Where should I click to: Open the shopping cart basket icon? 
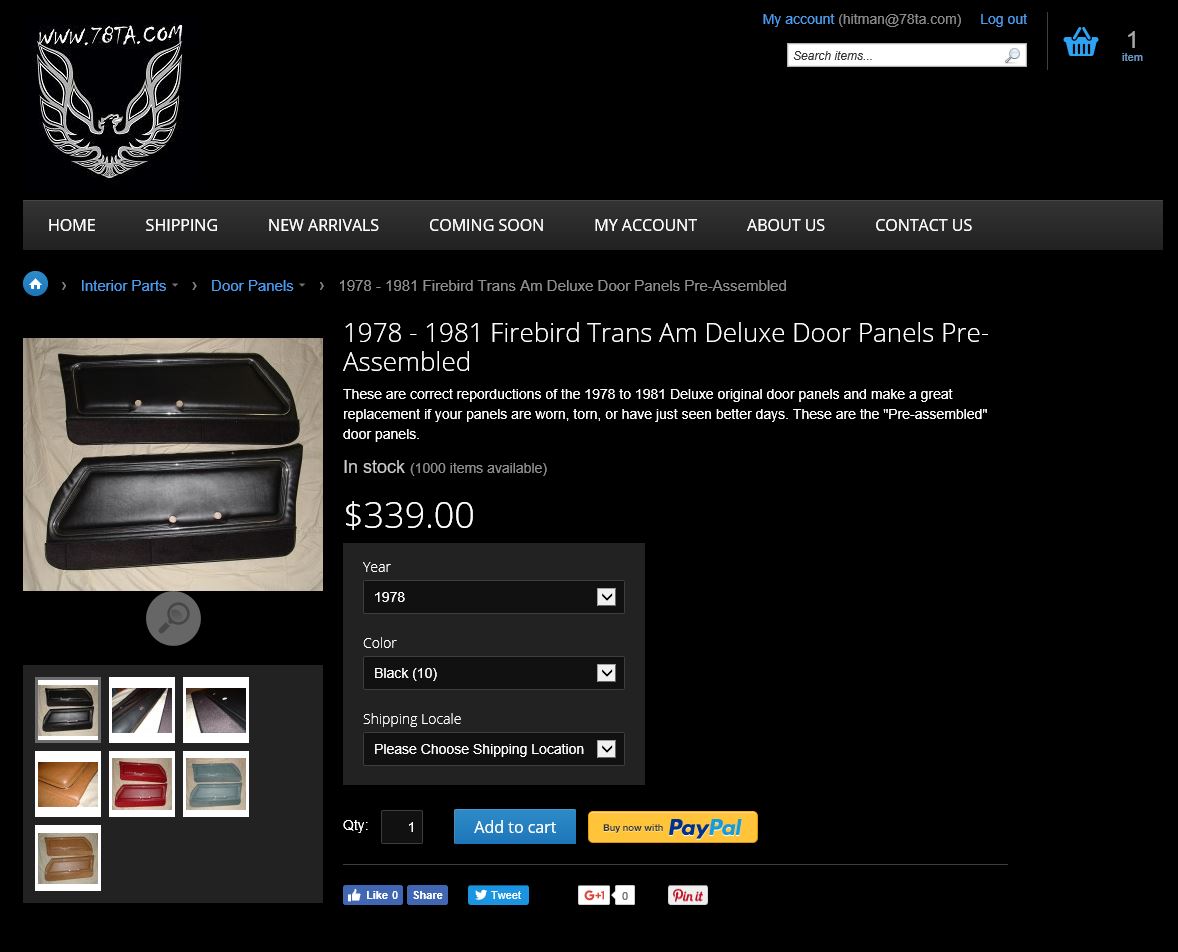[x=1080, y=42]
